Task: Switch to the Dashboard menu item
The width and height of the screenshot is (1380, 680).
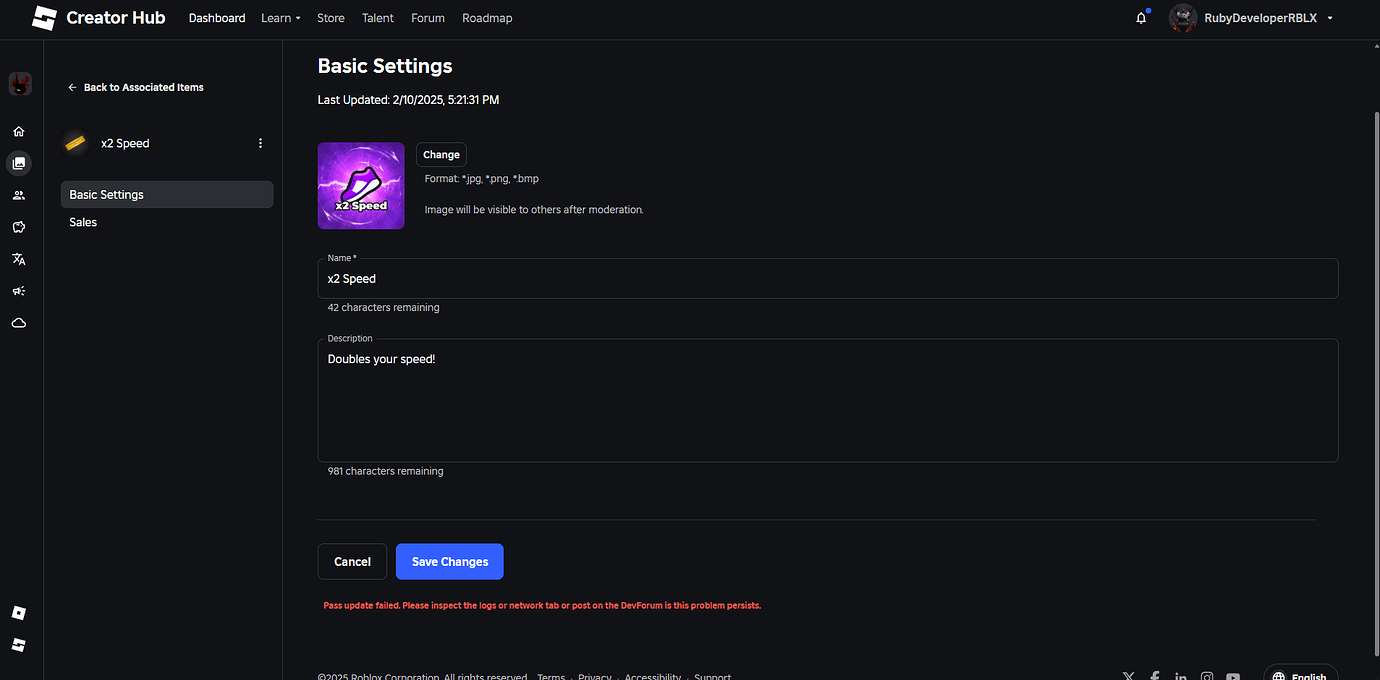Action: 216,18
